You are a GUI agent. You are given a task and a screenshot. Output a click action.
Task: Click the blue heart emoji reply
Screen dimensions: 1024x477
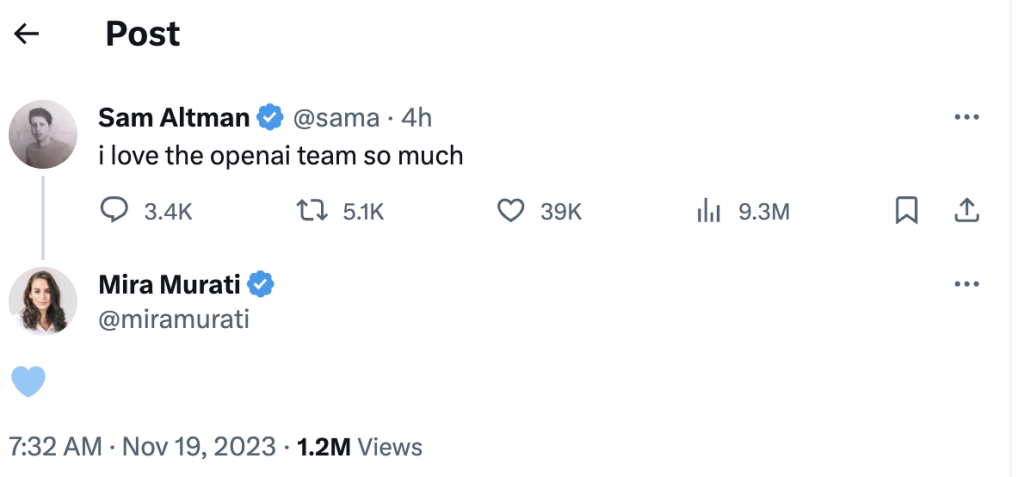tap(28, 381)
